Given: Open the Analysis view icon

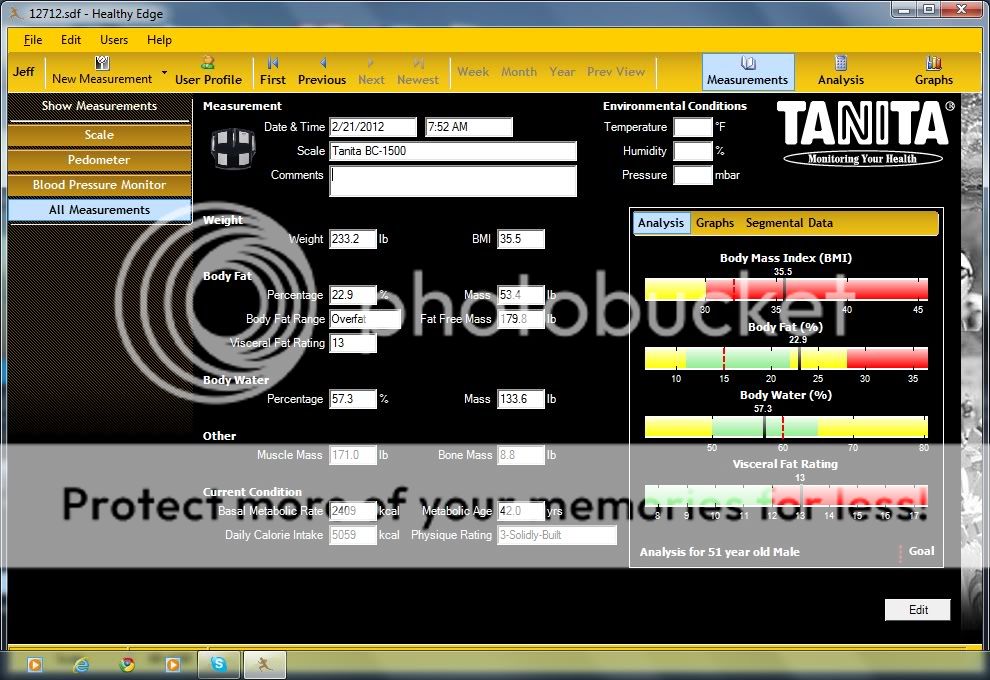Looking at the screenshot, I should click(x=840, y=64).
